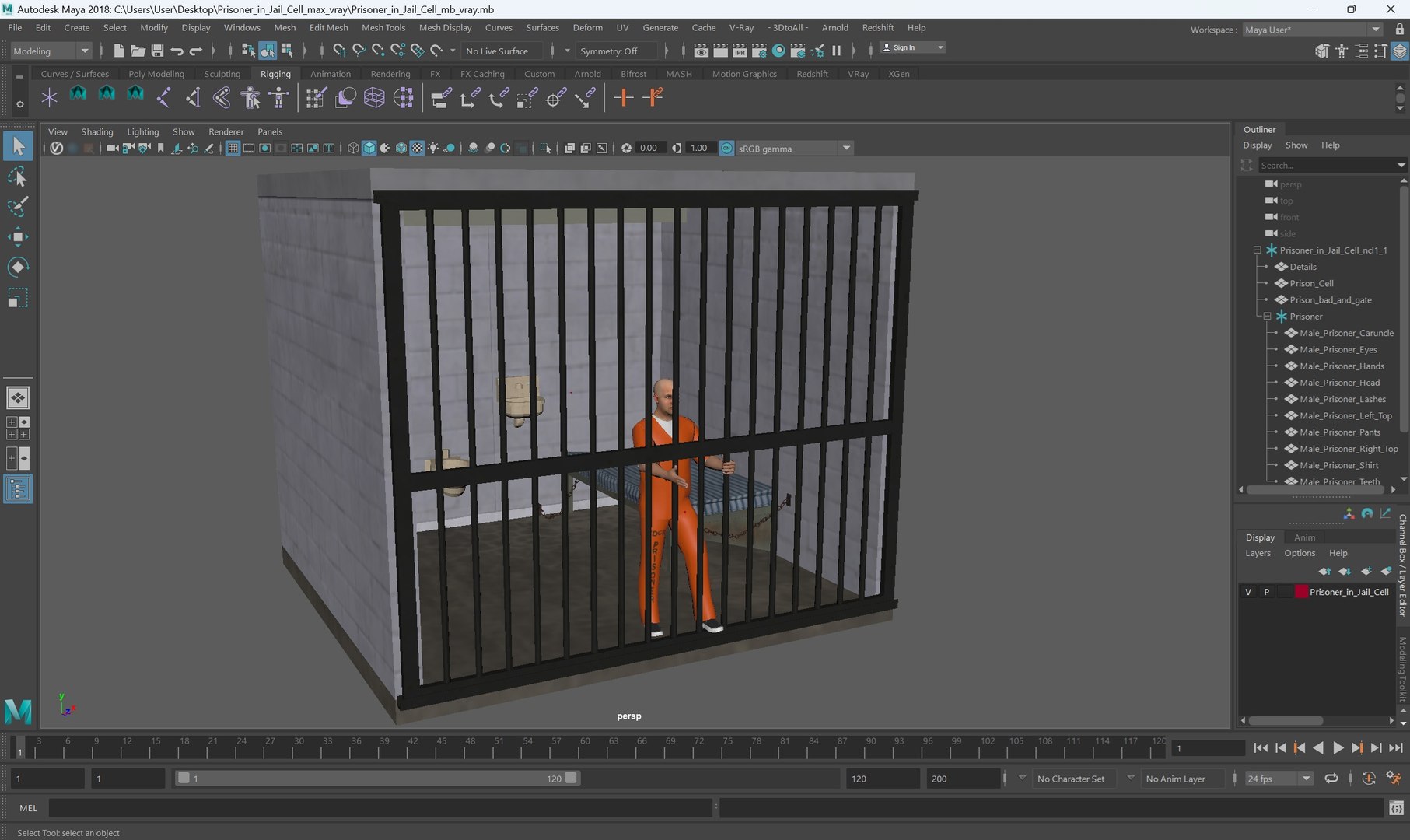Viewport: 1410px width, 840px height.
Task: Open the viewport Shading menu
Action: coord(97,131)
